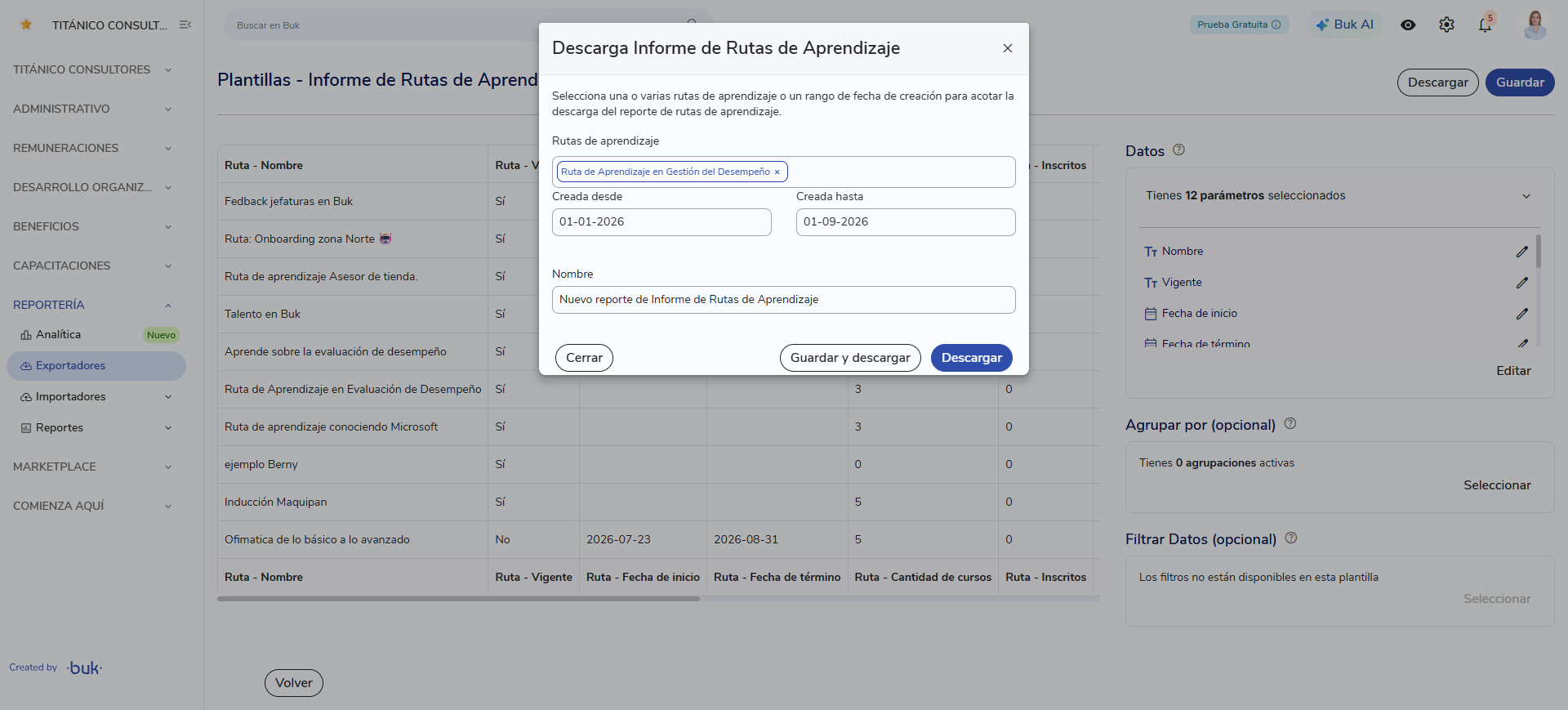
Task: Remove the 'Ruta de Aprendizaje en Gestión del Desempeño' tag
Action: pos(777,172)
